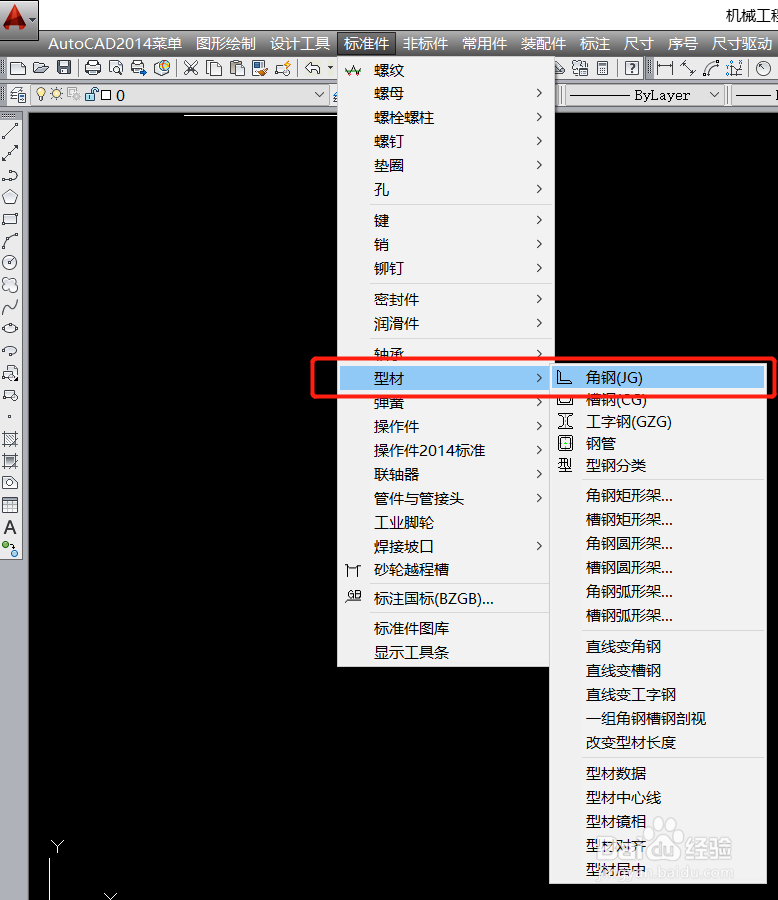Choose 角钢(JG) from the submenu
The image size is (778, 900).
(x=658, y=378)
